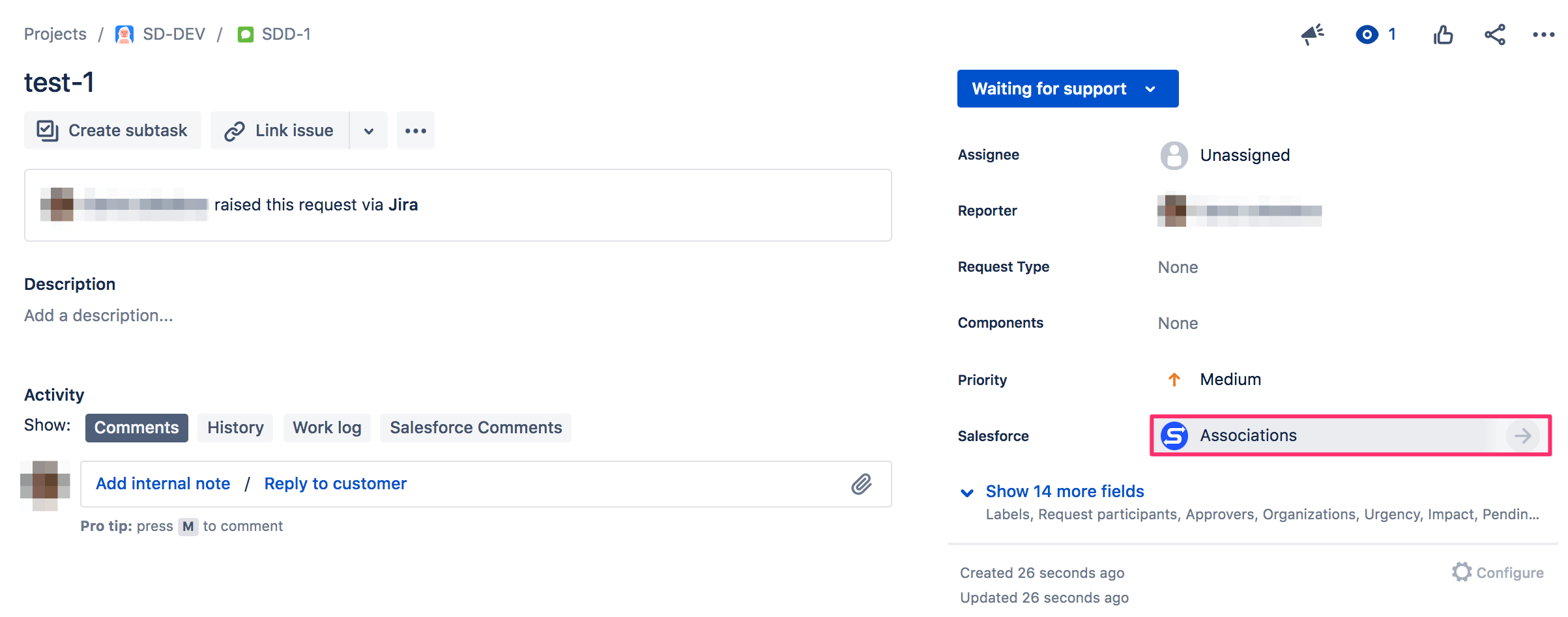1568x617 pixels.
Task: Click Create subtask button
Action: (x=113, y=131)
